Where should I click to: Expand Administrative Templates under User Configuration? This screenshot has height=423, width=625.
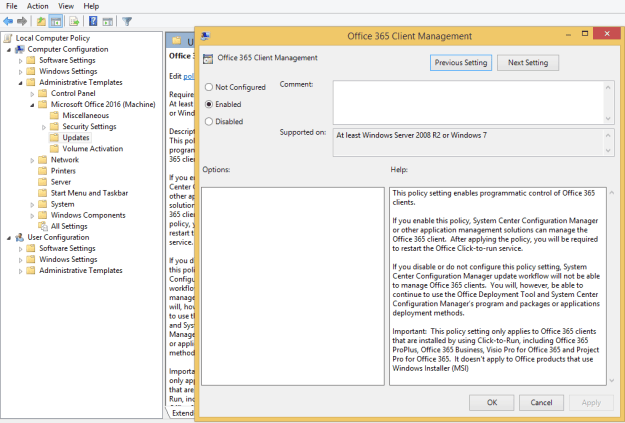[20, 271]
